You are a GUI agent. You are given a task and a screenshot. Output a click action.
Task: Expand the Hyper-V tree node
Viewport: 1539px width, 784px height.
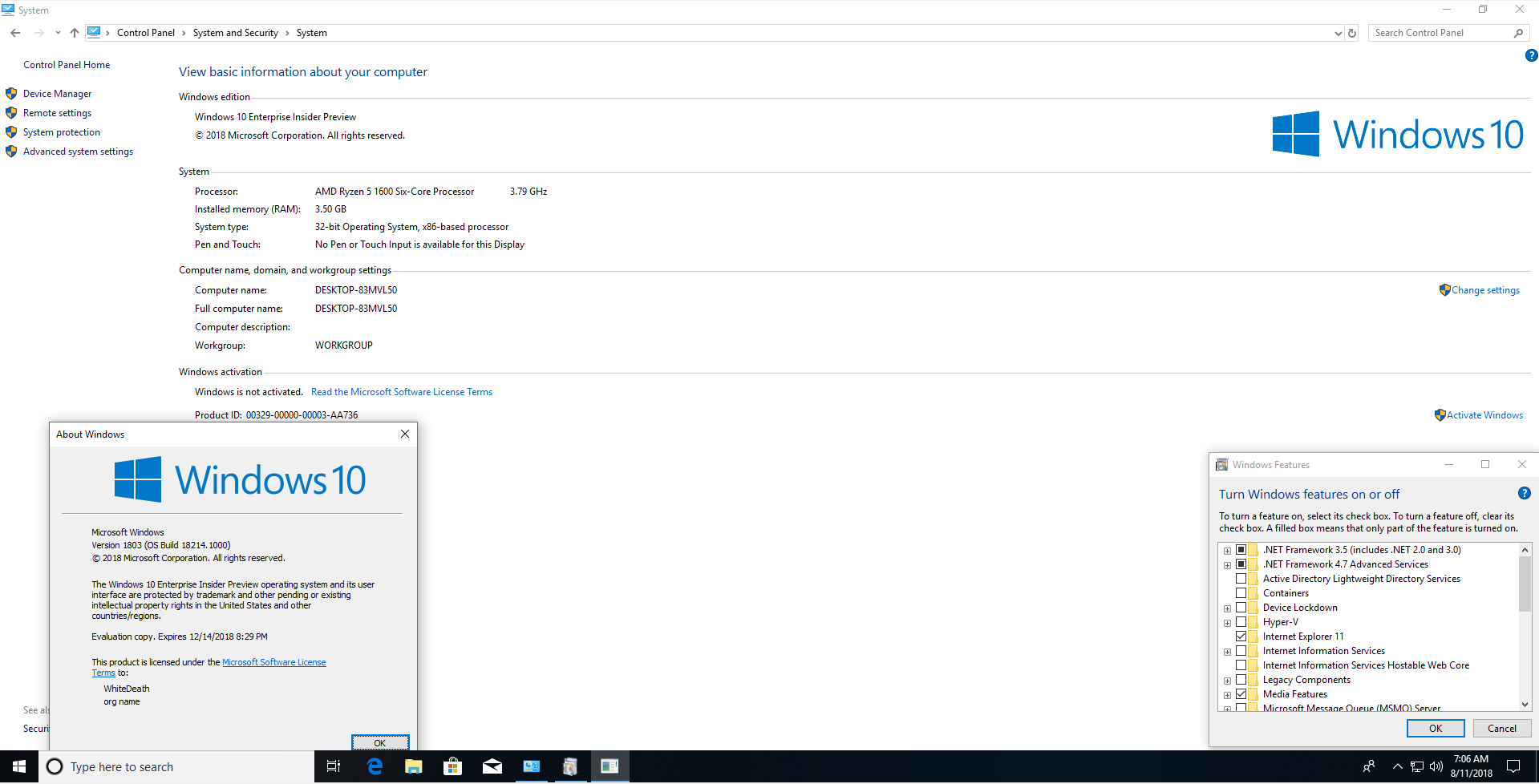(1227, 623)
